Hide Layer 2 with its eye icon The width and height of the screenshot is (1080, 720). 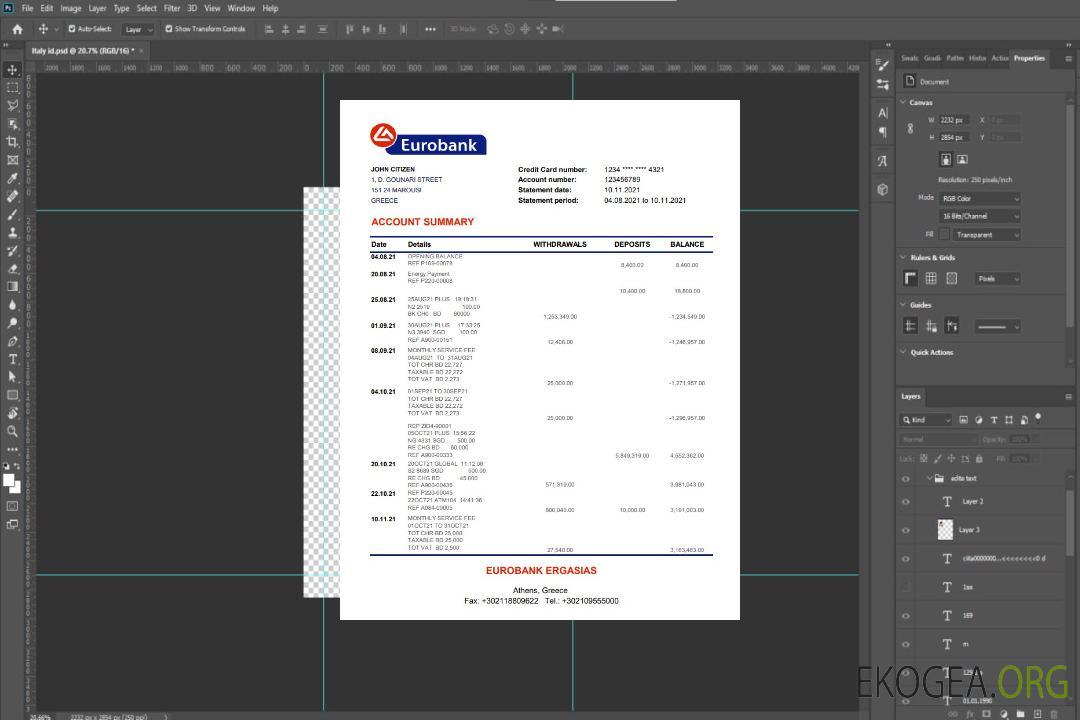pyautogui.click(x=906, y=502)
